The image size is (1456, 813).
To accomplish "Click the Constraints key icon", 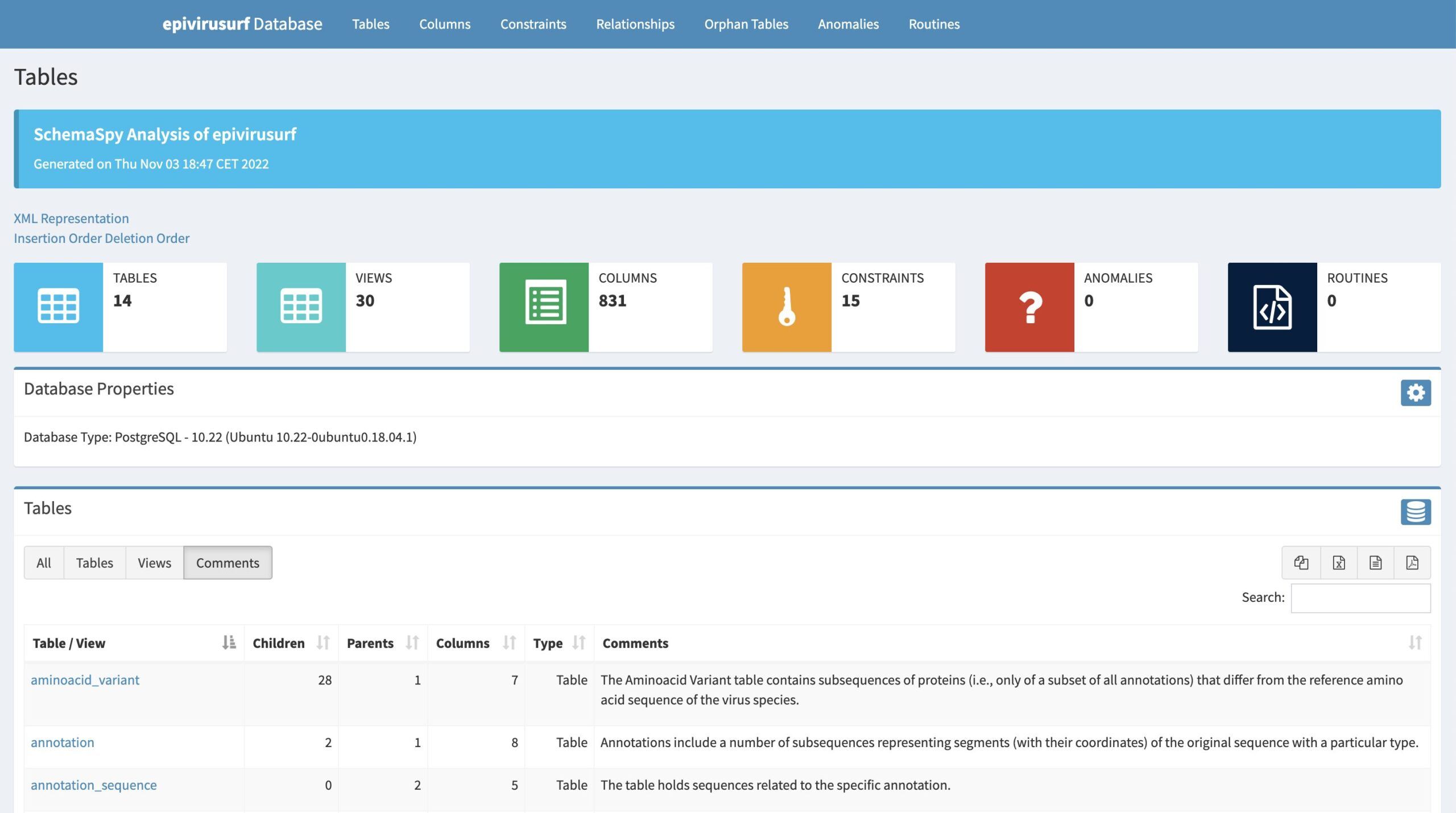I will pos(787,307).
